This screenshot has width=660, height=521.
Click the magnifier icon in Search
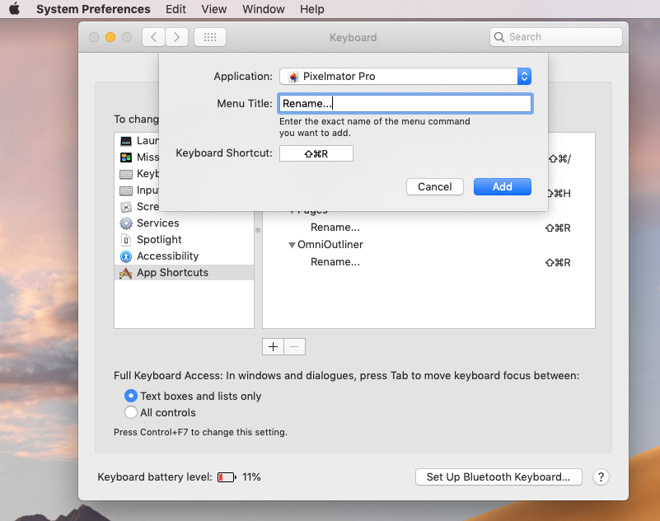[x=499, y=37]
